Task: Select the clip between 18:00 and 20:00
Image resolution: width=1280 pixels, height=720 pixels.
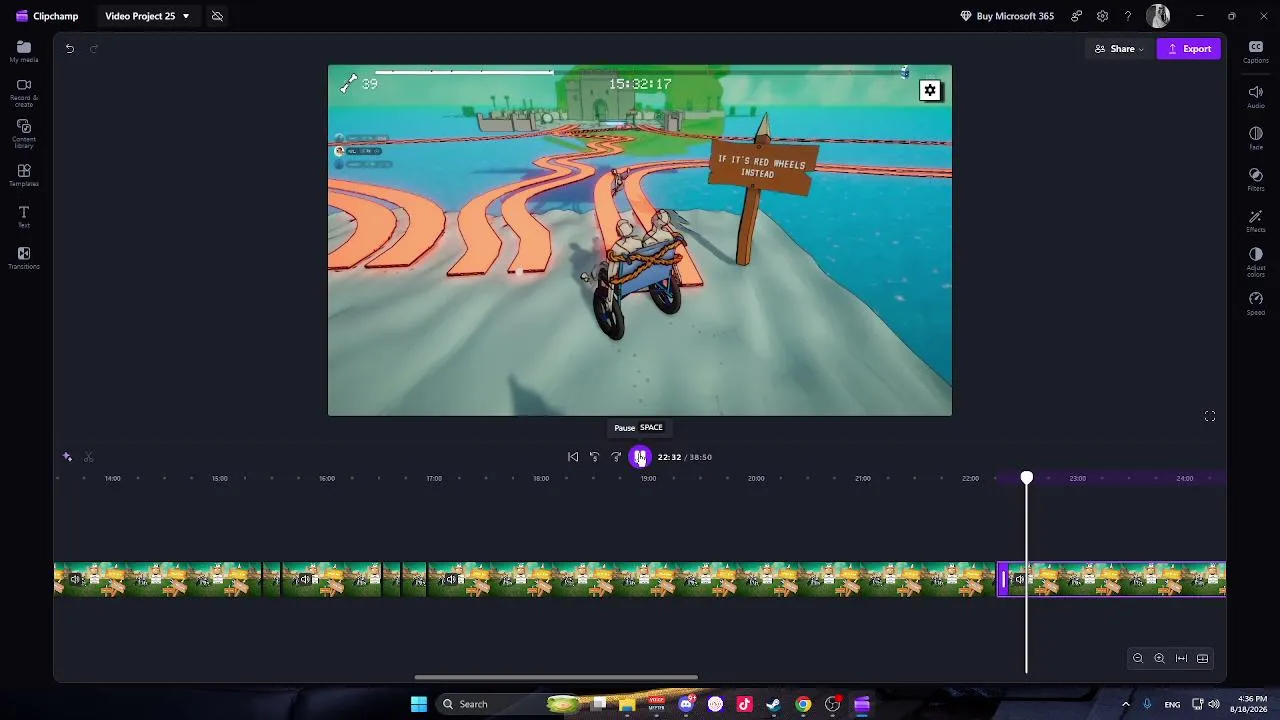Action: pyautogui.click(x=712, y=579)
